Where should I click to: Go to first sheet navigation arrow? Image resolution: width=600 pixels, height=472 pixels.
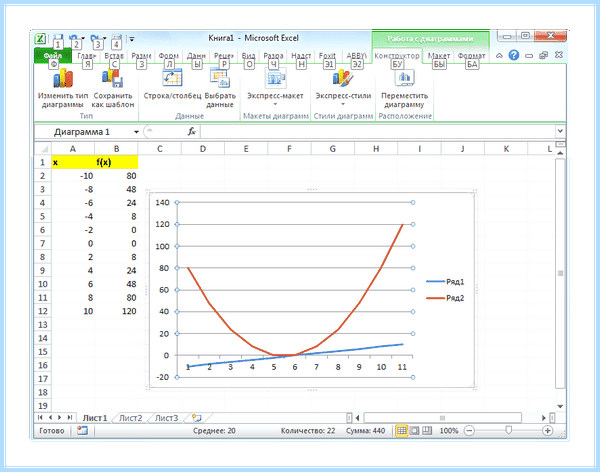coord(40,418)
